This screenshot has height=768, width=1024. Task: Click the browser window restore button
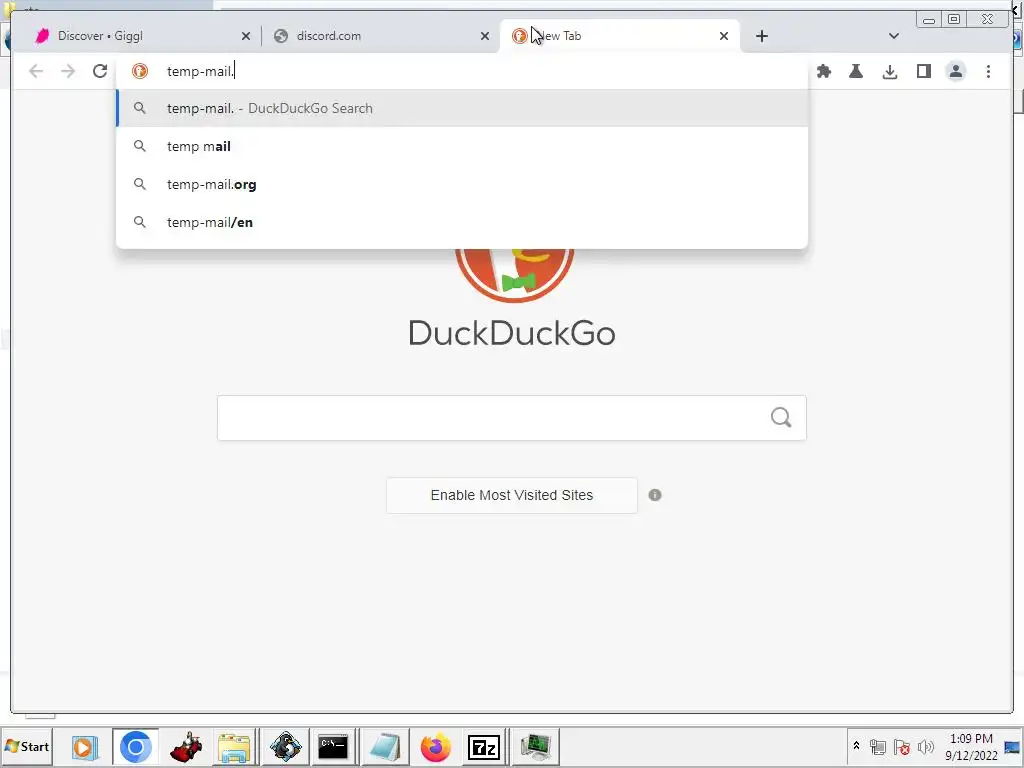954,19
